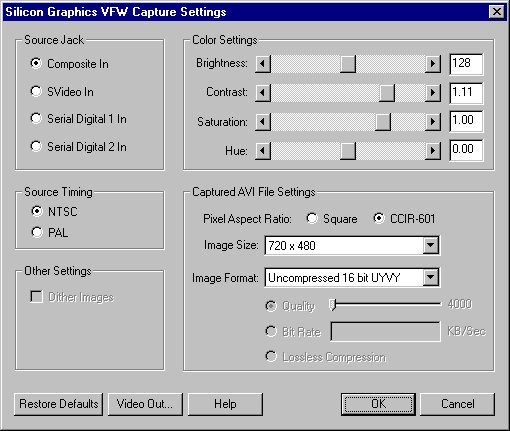This screenshot has width=510, height=431.
Task: Click Brightness slider left arrow
Action: 263,63
